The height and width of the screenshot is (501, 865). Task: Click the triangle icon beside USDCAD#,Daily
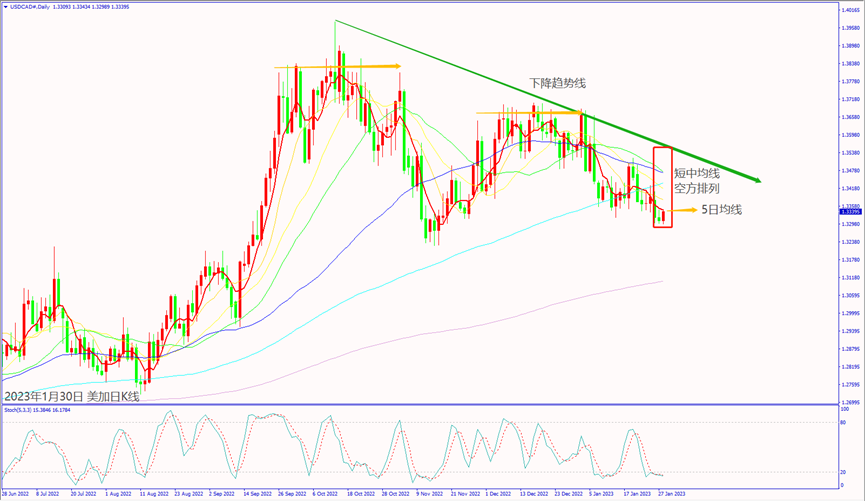point(6,5)
